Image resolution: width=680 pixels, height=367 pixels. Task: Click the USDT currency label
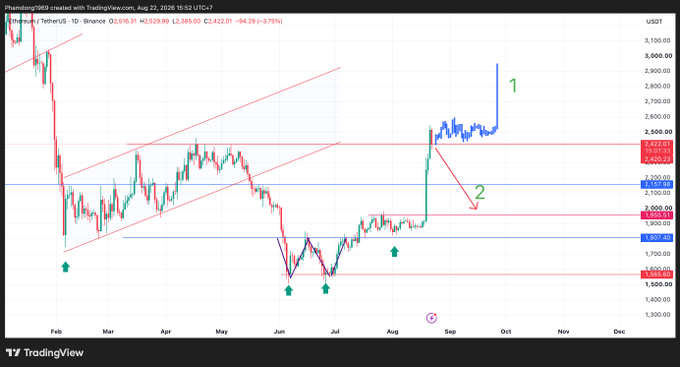coord(654,22)
